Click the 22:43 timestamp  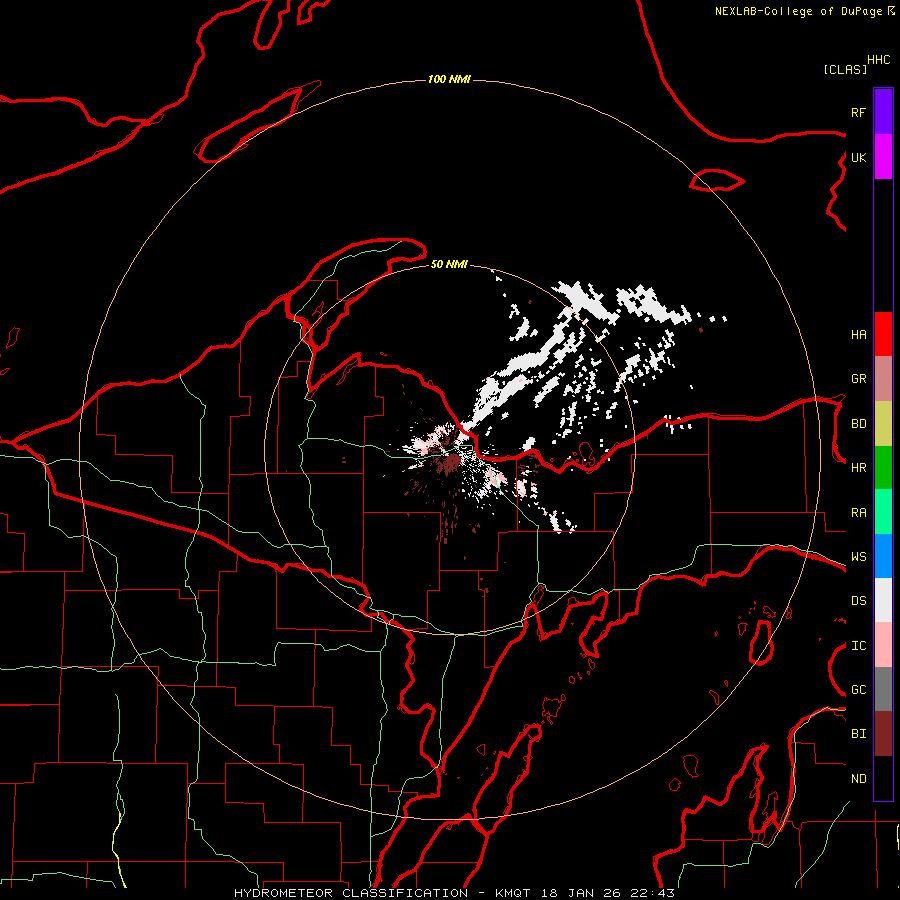tap(652, 893)
